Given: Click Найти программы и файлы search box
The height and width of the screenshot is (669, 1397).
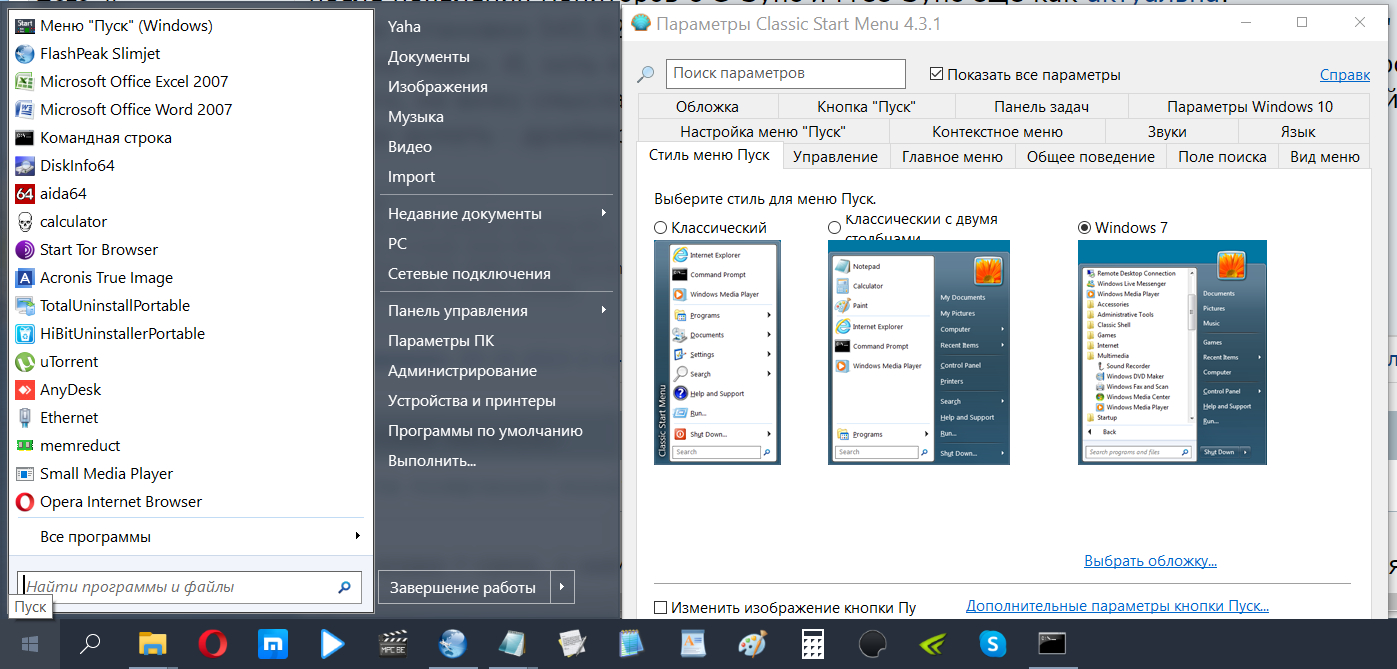Looking at the screenshot, I should coord(190,588).
